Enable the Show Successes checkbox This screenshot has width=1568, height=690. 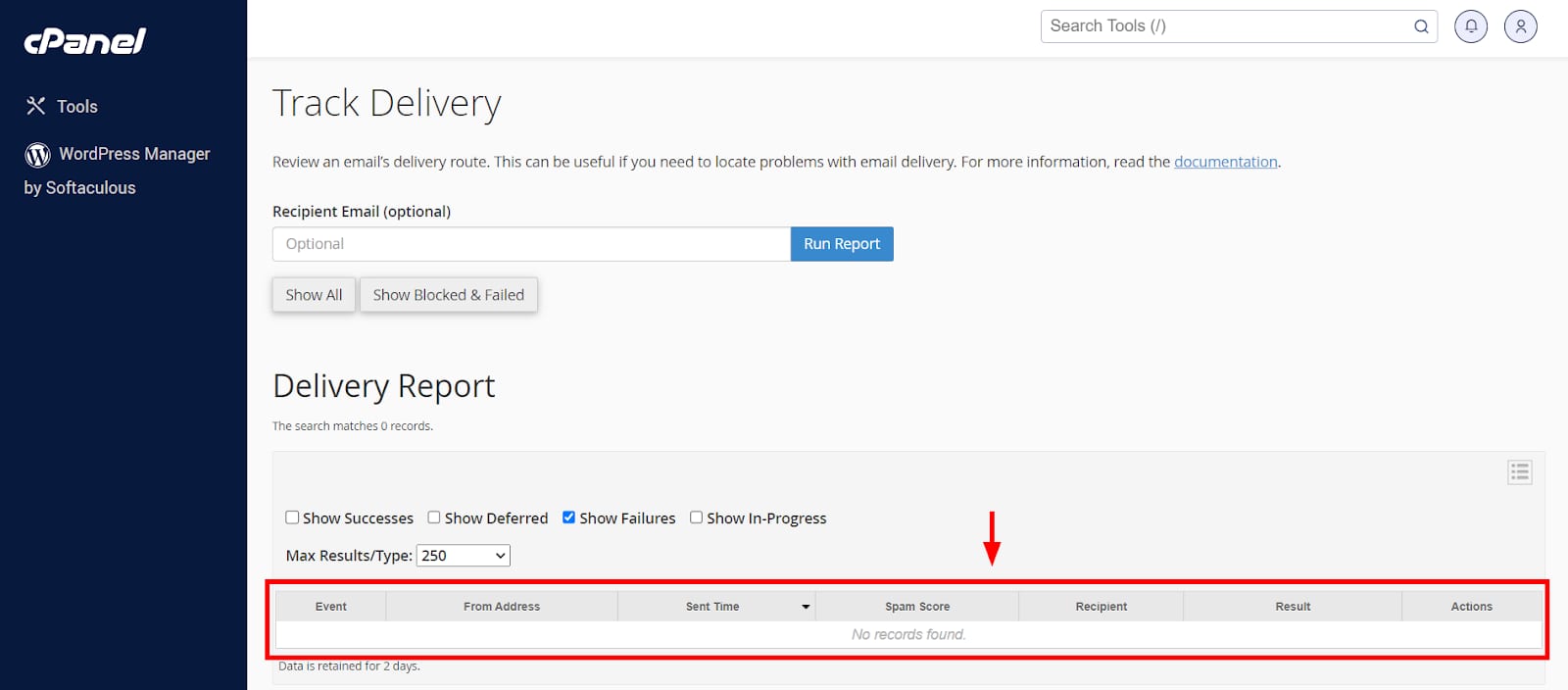(292, 517)
